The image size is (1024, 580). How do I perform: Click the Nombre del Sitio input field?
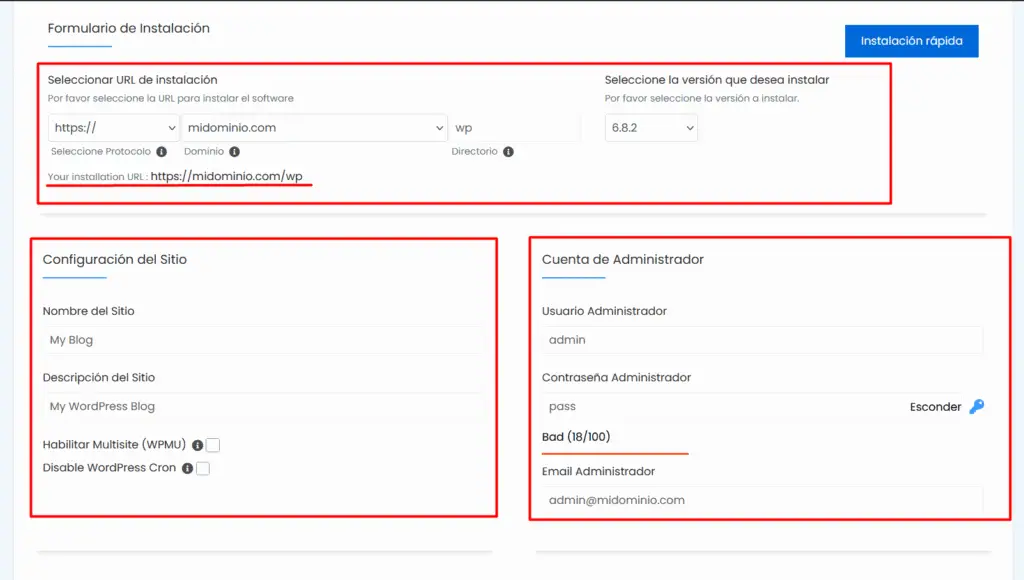tap(264, 340)
